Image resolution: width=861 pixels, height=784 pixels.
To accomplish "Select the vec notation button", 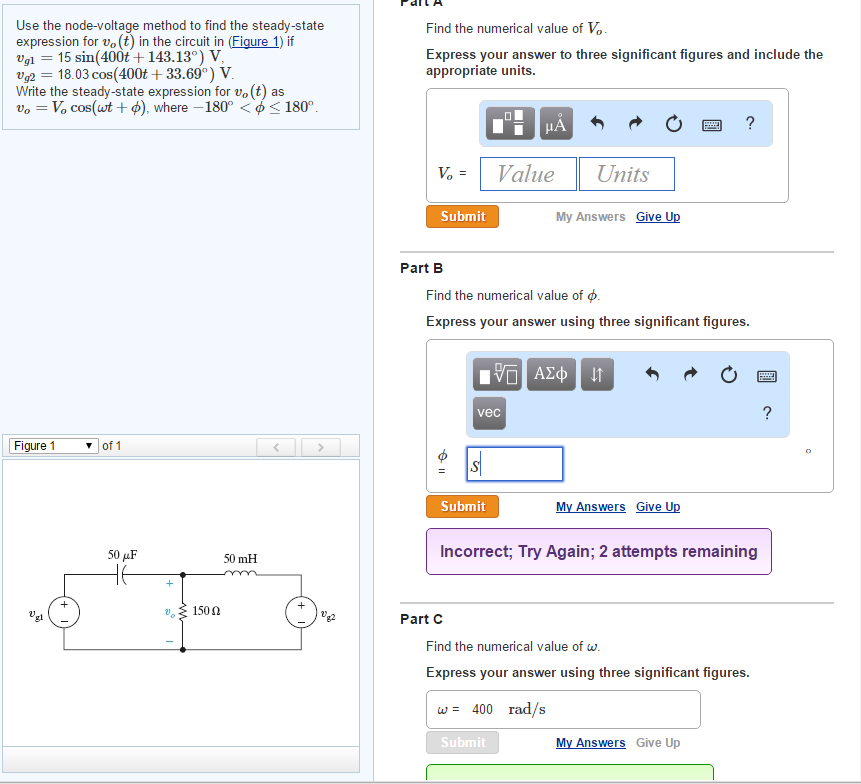I will (x=489, y=413).
